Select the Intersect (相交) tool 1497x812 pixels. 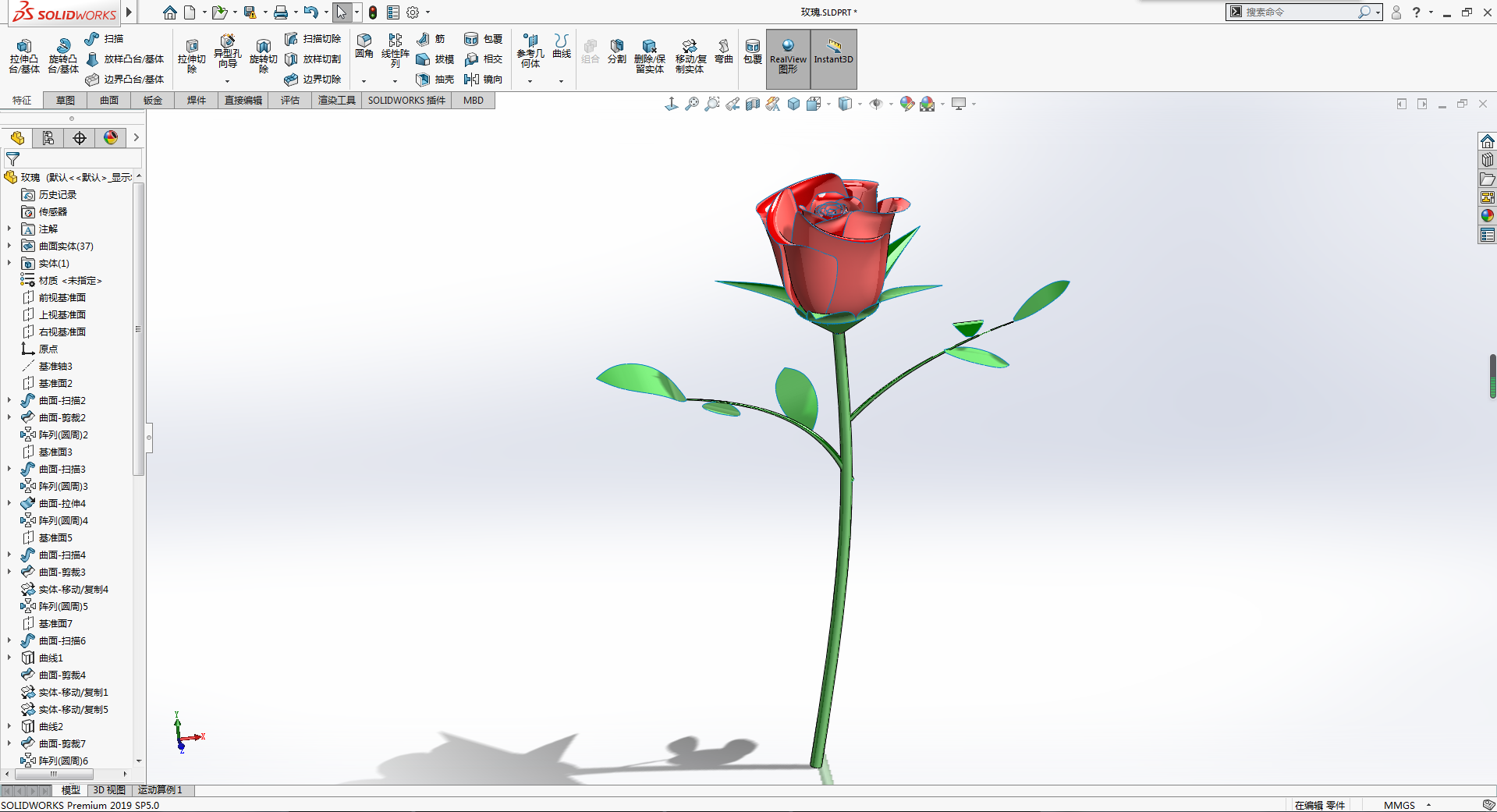(483, 59)
